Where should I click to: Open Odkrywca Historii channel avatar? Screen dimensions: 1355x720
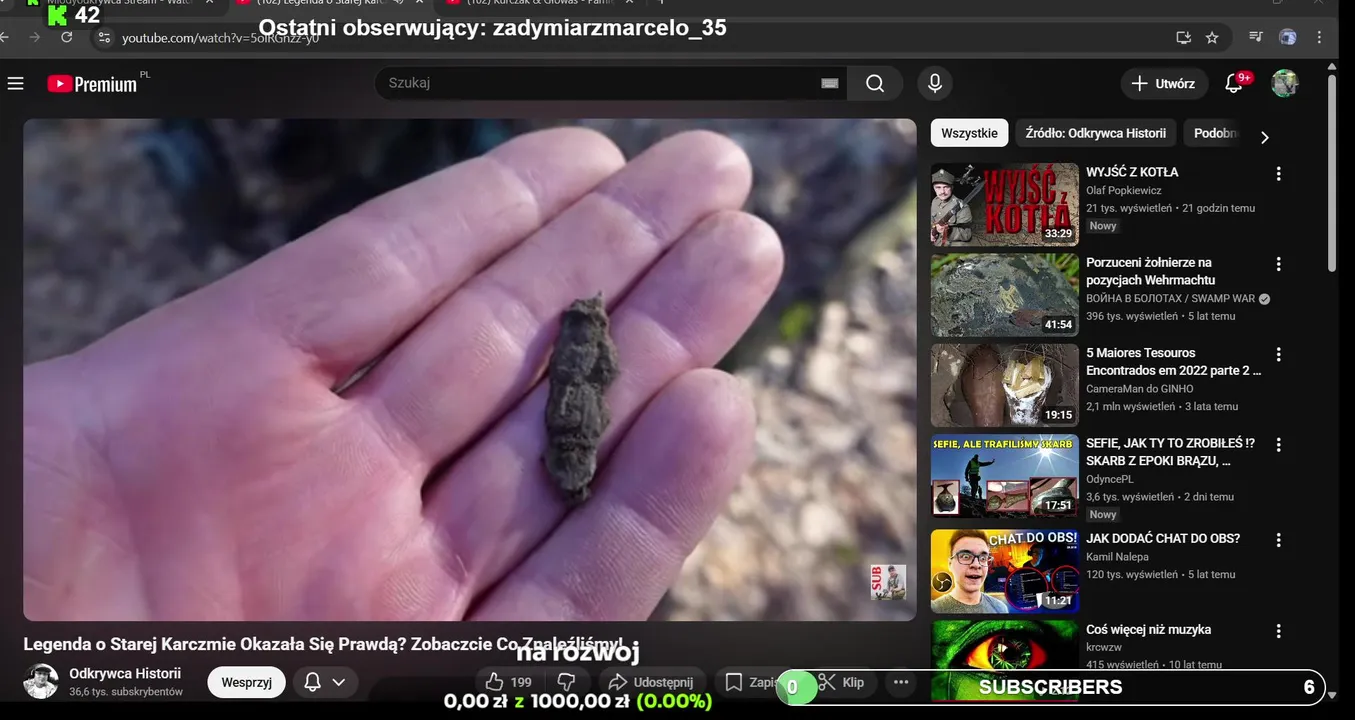[41, 682]
